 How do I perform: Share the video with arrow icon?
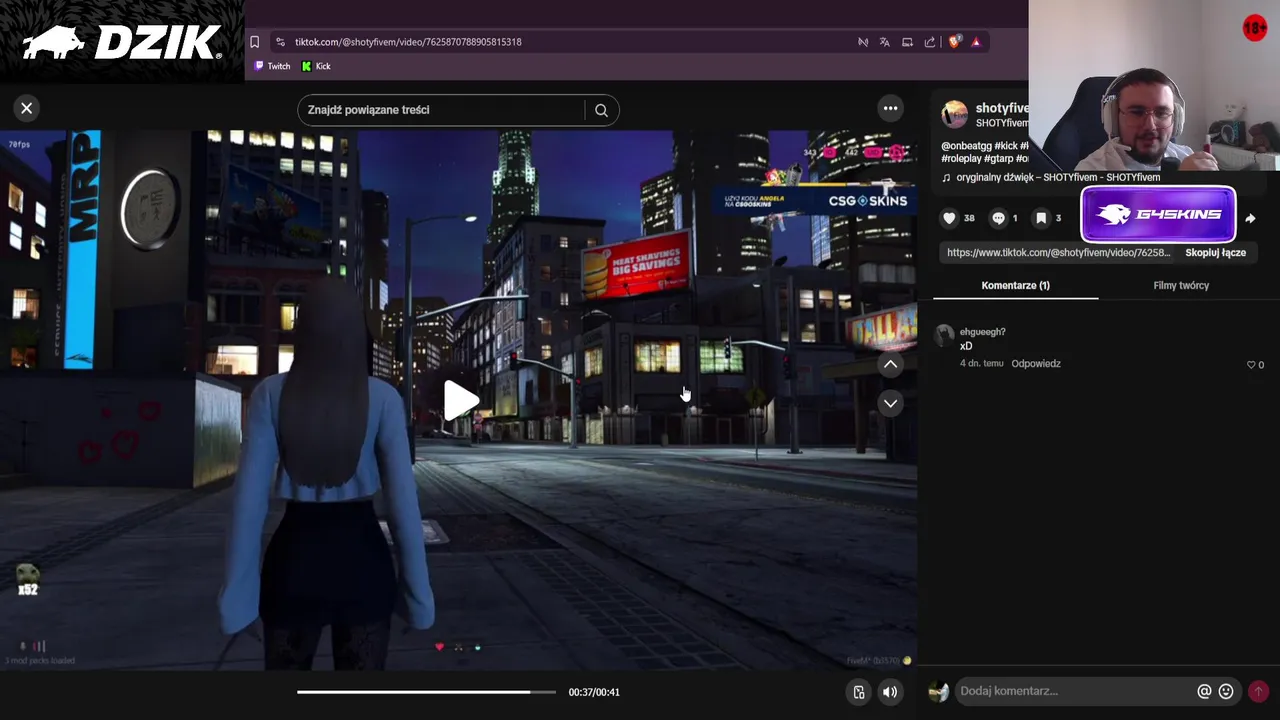click(x=1250, y=218)
